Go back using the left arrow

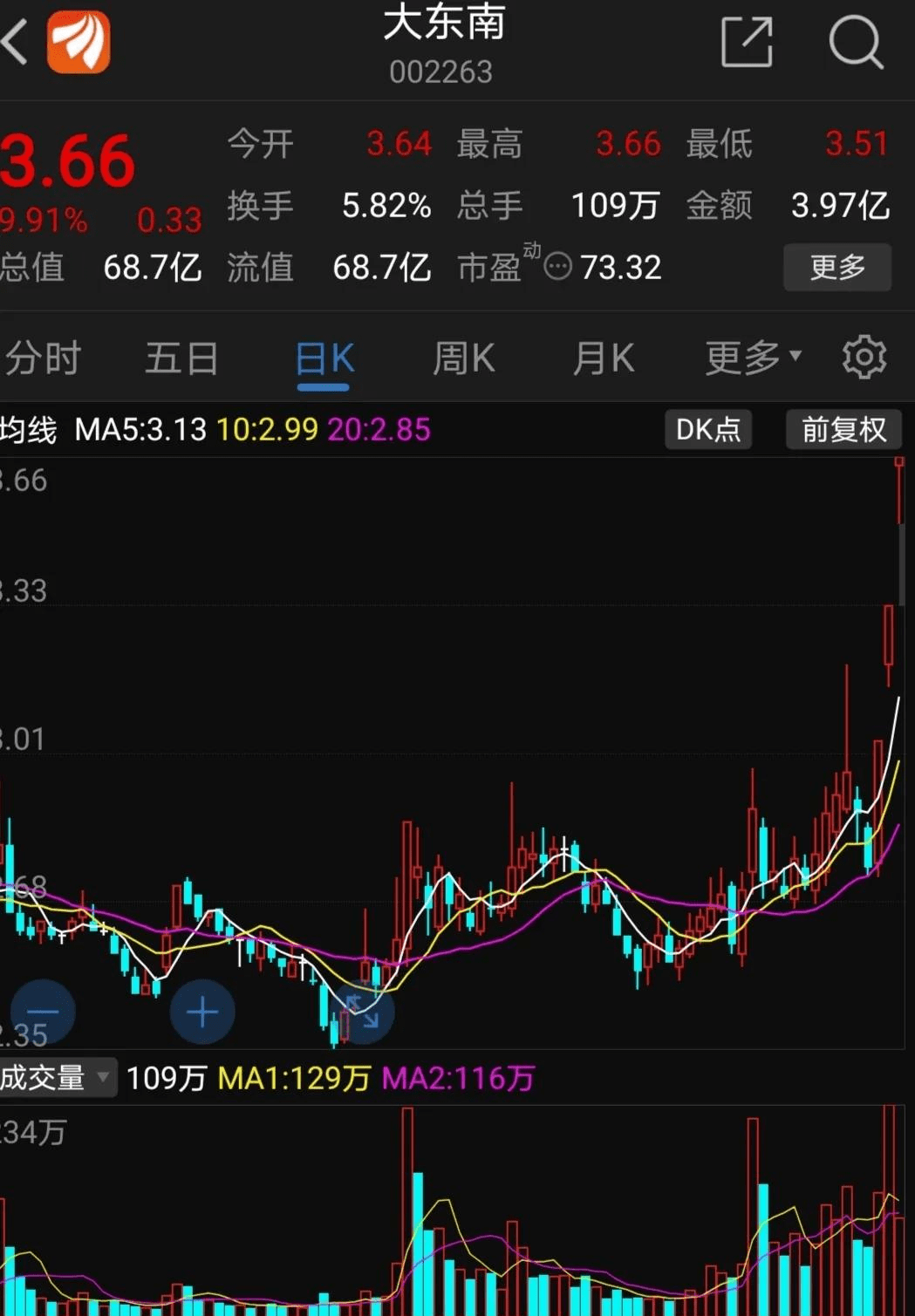15,42
